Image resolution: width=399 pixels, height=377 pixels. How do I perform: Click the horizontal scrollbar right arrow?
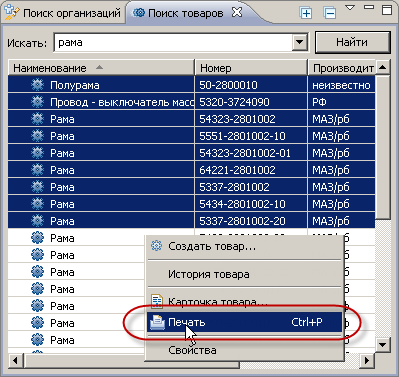point(367,360)
